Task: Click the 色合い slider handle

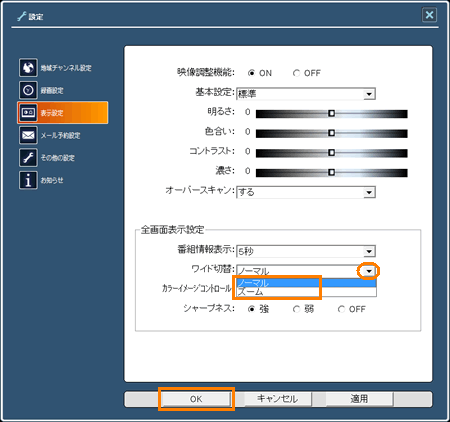Action: click(x=331, y=133)
